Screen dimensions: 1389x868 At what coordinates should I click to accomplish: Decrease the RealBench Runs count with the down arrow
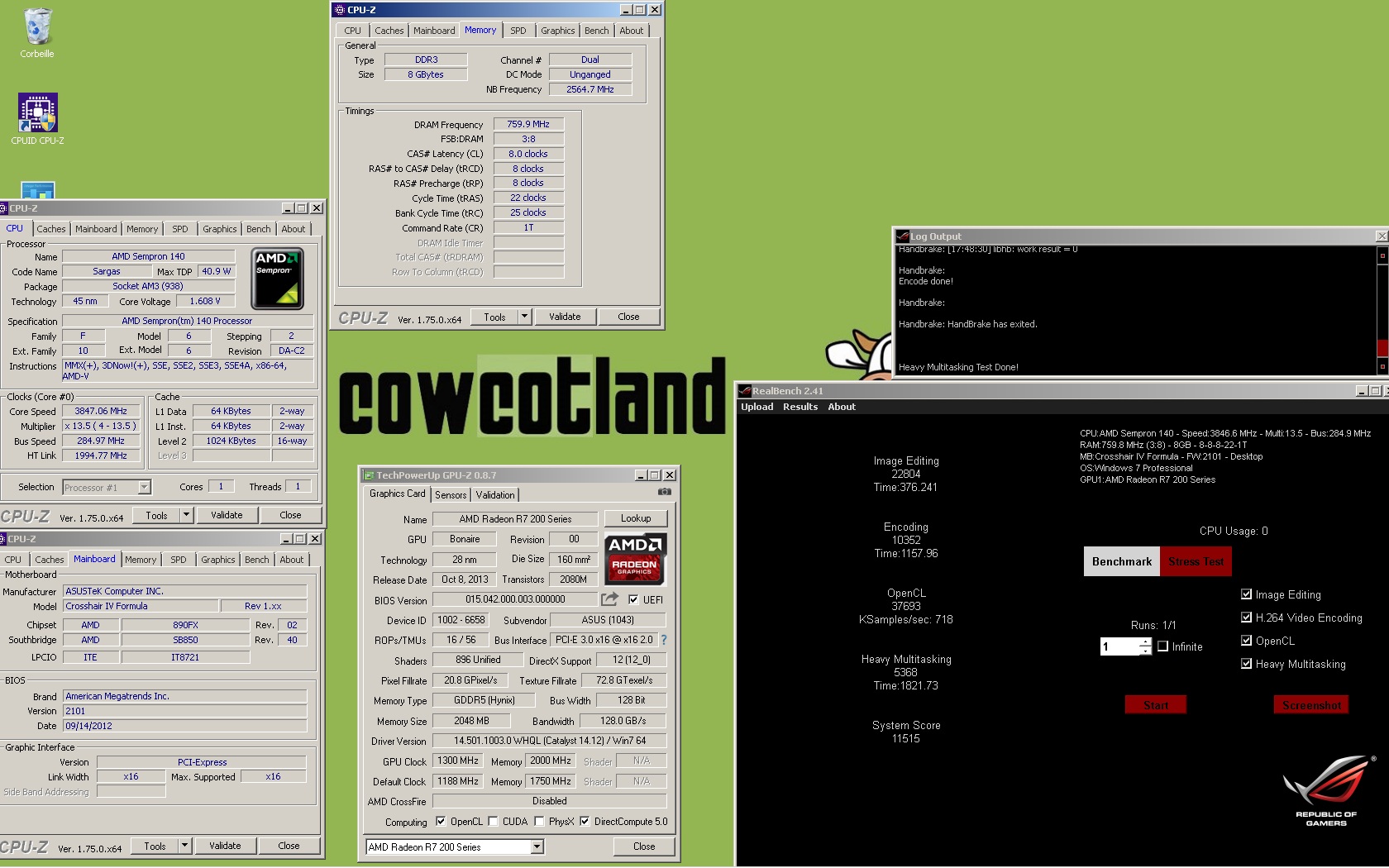(x=1145, y=651)
